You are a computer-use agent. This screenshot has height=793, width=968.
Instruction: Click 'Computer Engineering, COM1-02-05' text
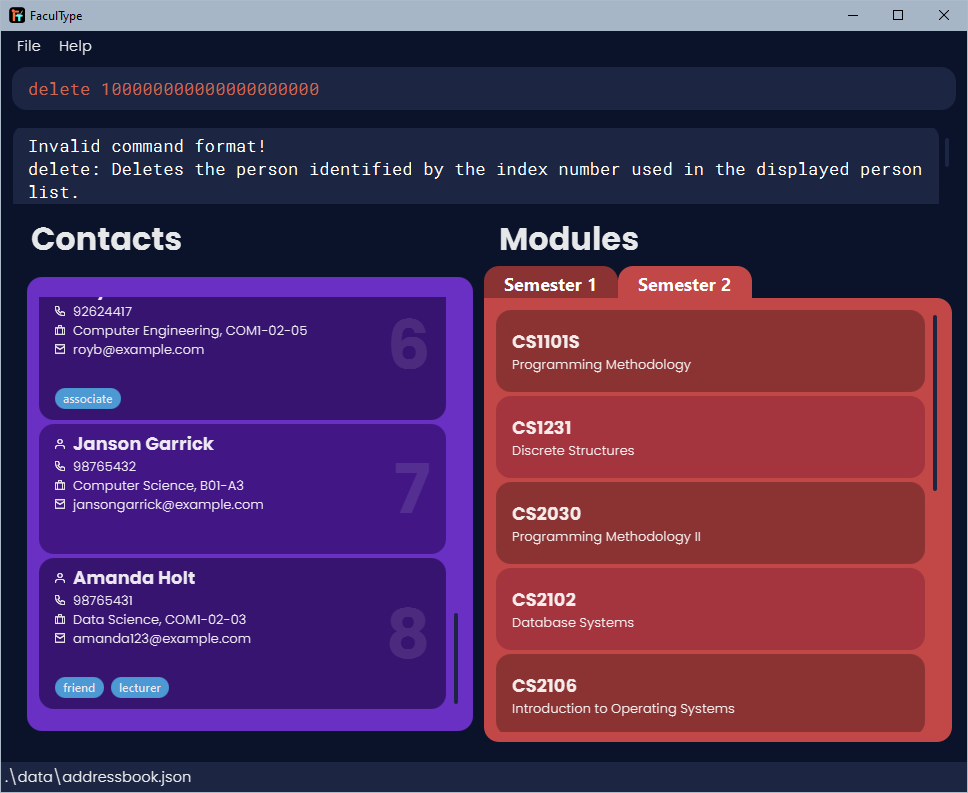click(190, 330)
